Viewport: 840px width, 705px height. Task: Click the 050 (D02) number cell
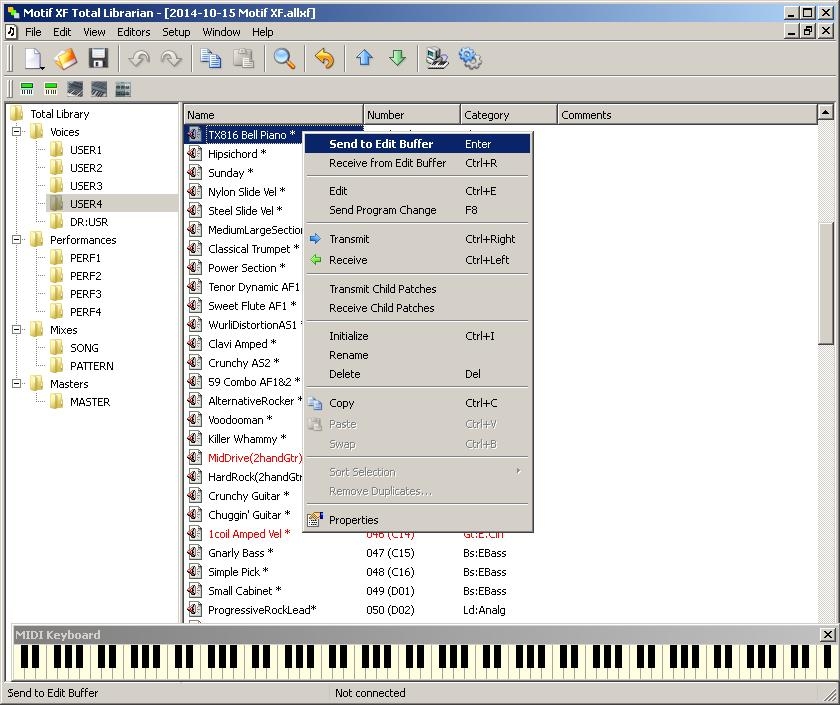coord(390,610)
